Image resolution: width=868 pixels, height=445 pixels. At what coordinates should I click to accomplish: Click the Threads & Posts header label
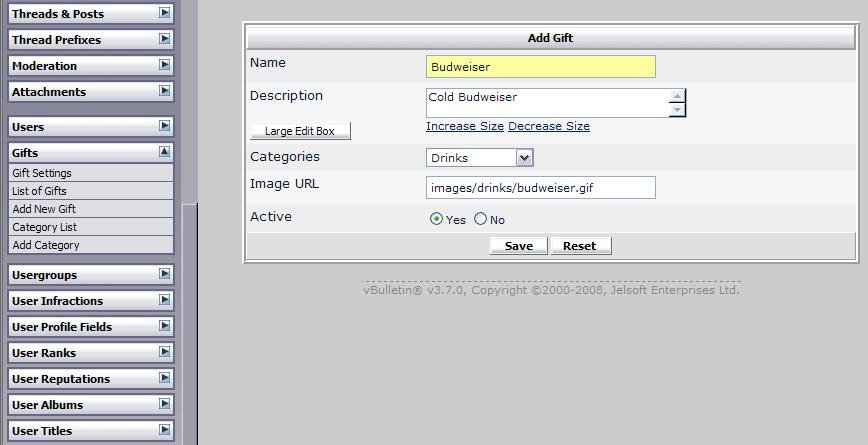[58, 14]
